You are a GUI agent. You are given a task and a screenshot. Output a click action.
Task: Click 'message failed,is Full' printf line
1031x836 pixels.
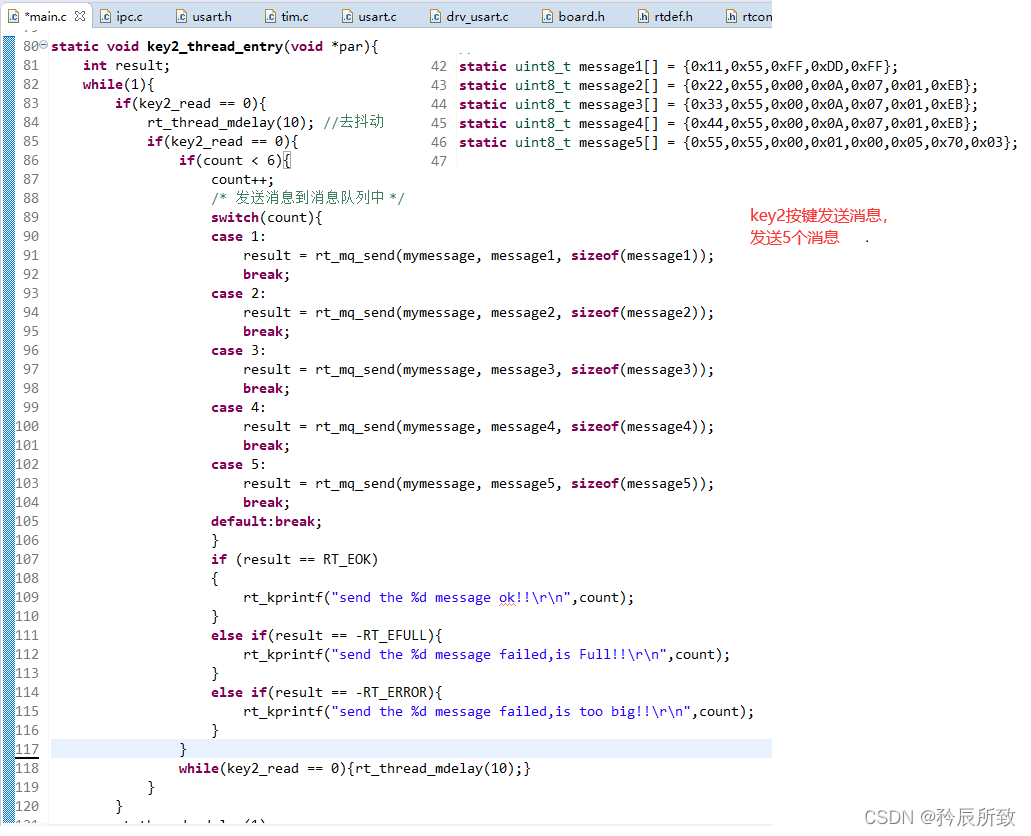tap(487, 654)
